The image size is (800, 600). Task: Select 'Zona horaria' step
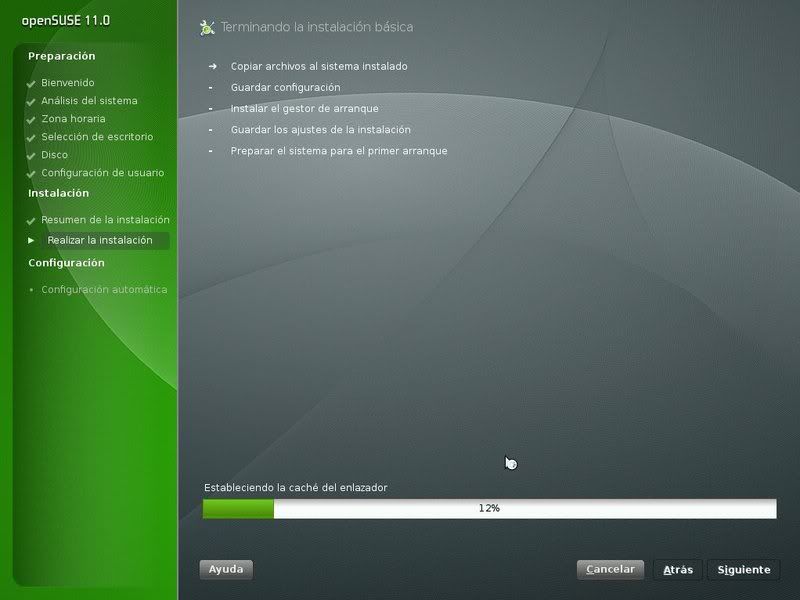click(x=73, y=119)
